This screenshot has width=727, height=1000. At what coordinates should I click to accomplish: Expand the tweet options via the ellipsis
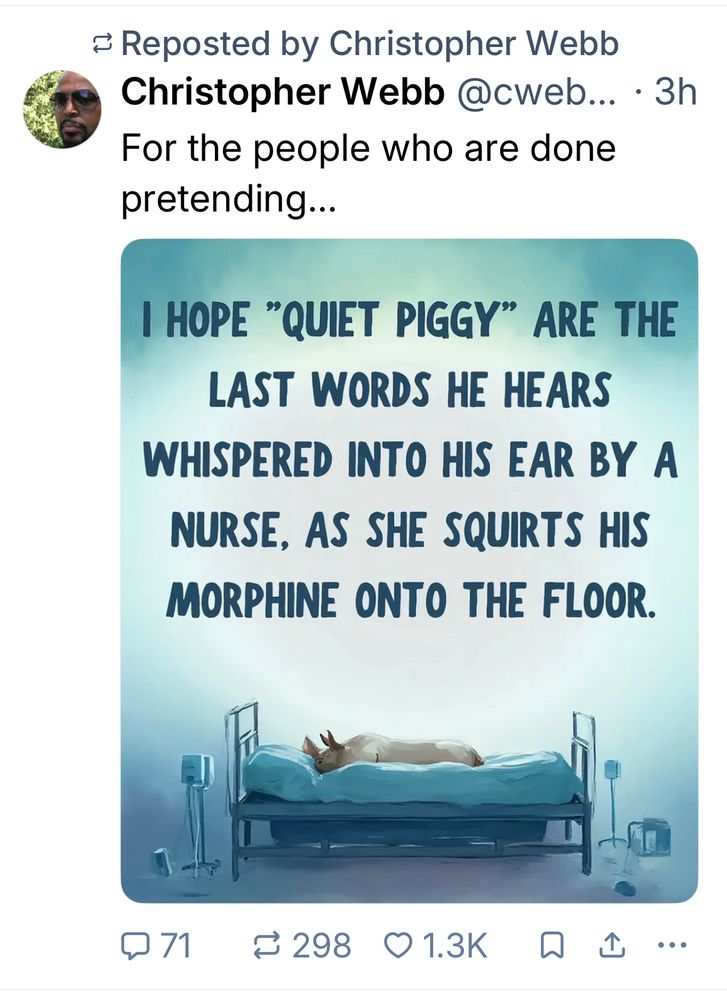coord(673,943)
